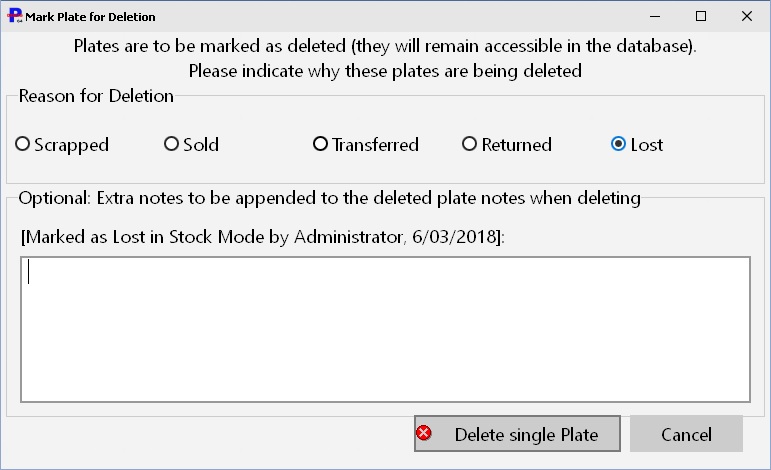The width and height of the screenshot is (771, 470).
Task: Click the app logo in title bar
Action: click(15, 16)
